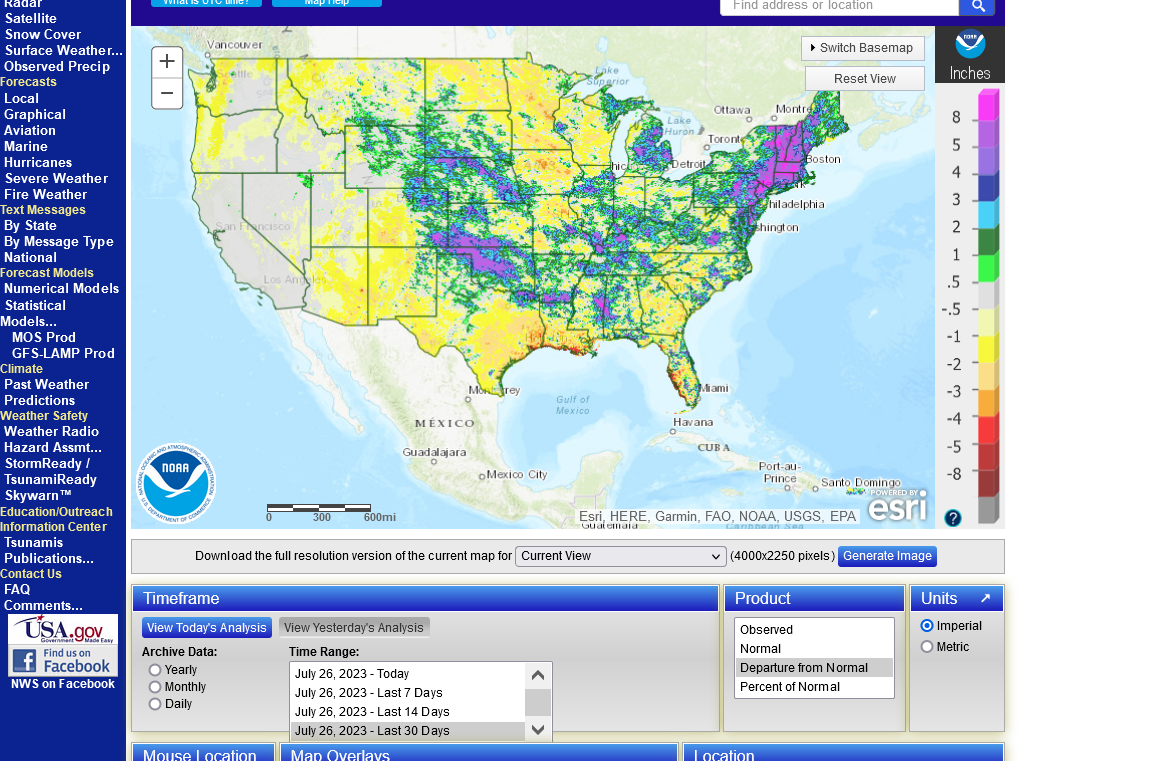Open NWS on Facebook link

point(63,684)
